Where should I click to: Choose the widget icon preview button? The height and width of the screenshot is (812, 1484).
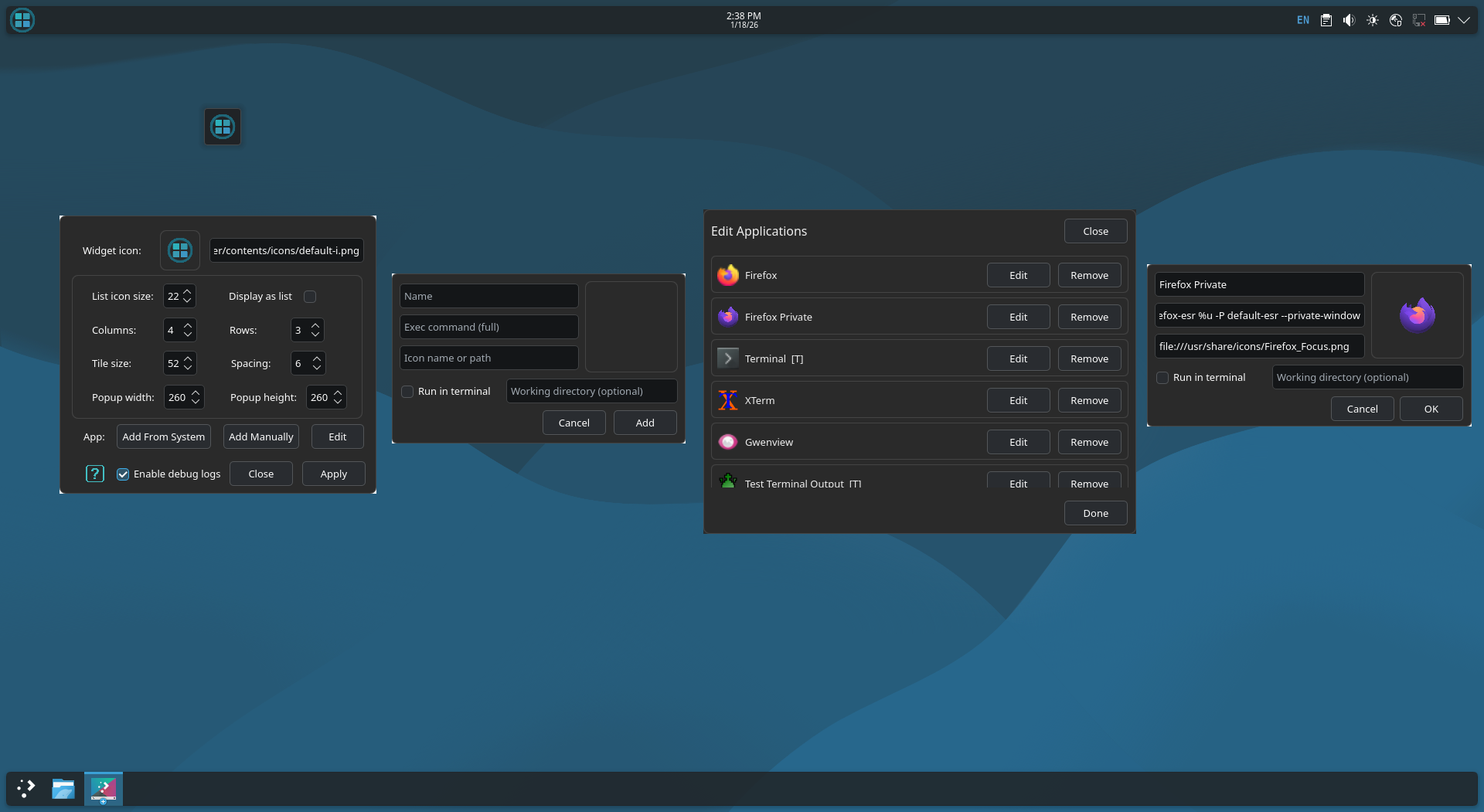tap(180, 250)
